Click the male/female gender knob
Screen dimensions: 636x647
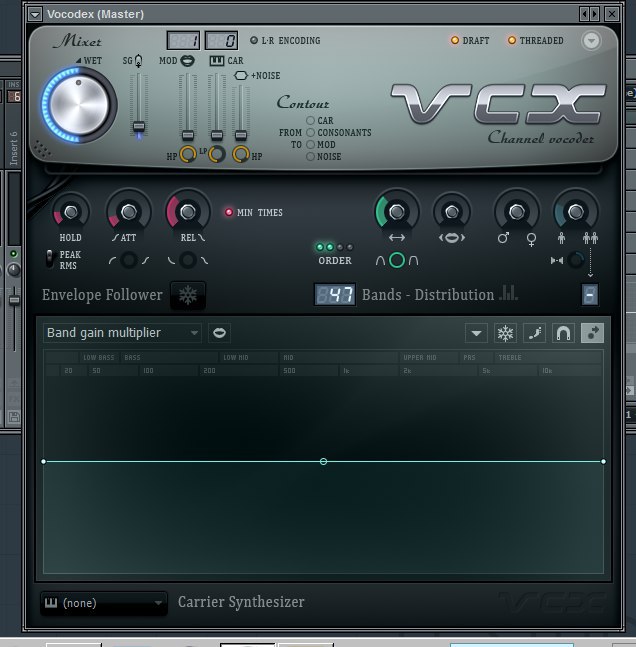pos(517,212)
